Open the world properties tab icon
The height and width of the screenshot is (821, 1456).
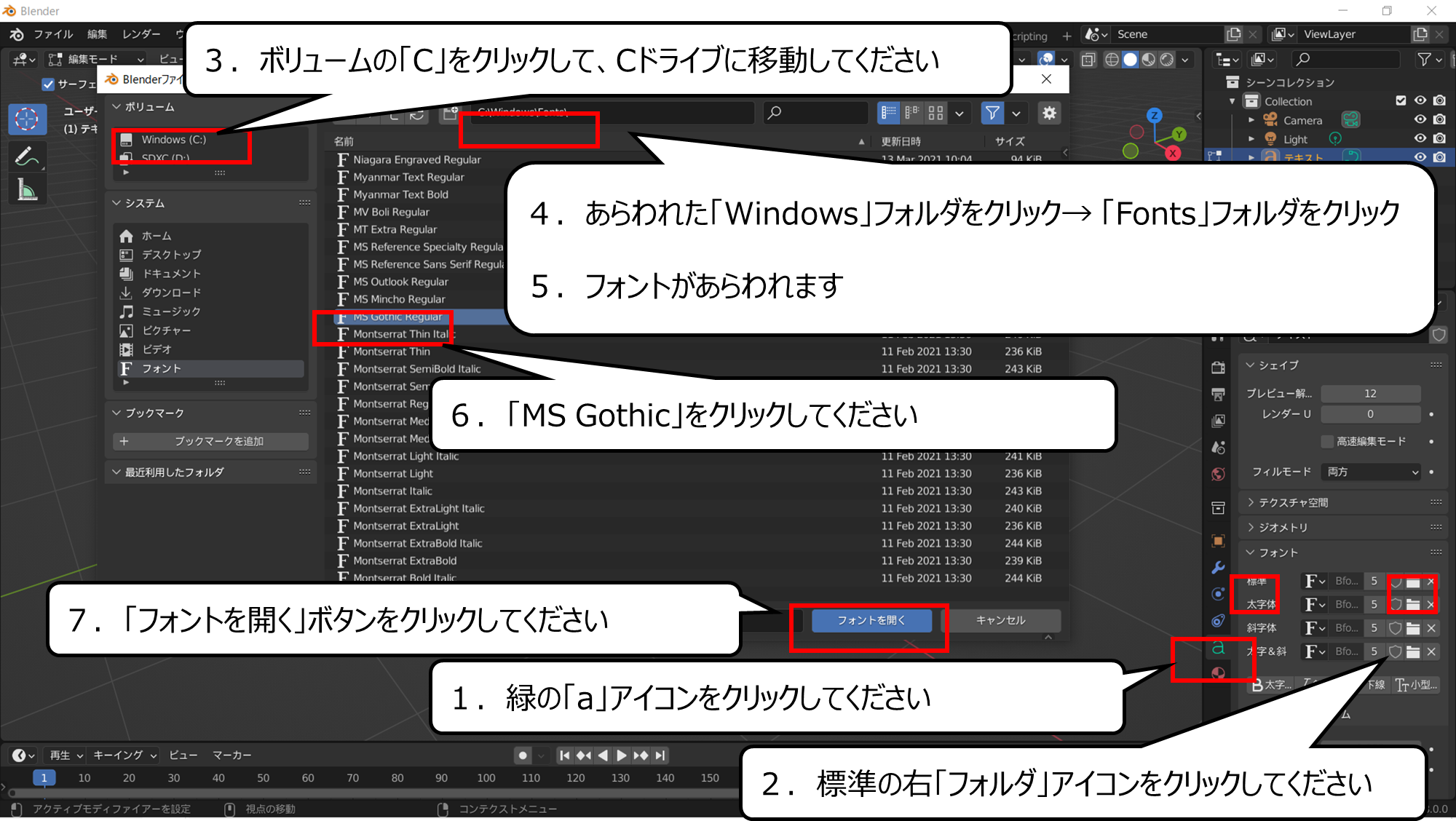[x=1218, y=474]
